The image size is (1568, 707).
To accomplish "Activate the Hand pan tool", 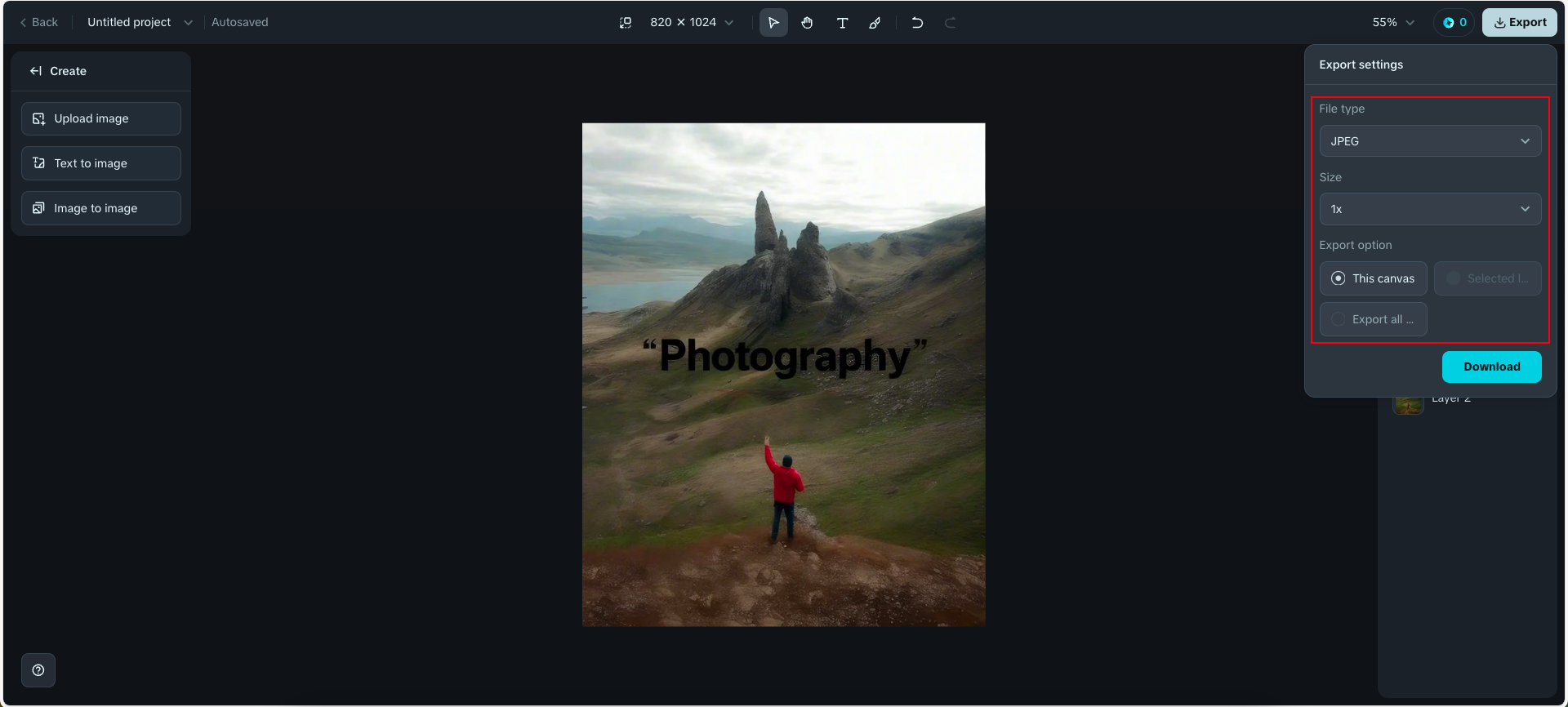I will (x=807, y=23).
